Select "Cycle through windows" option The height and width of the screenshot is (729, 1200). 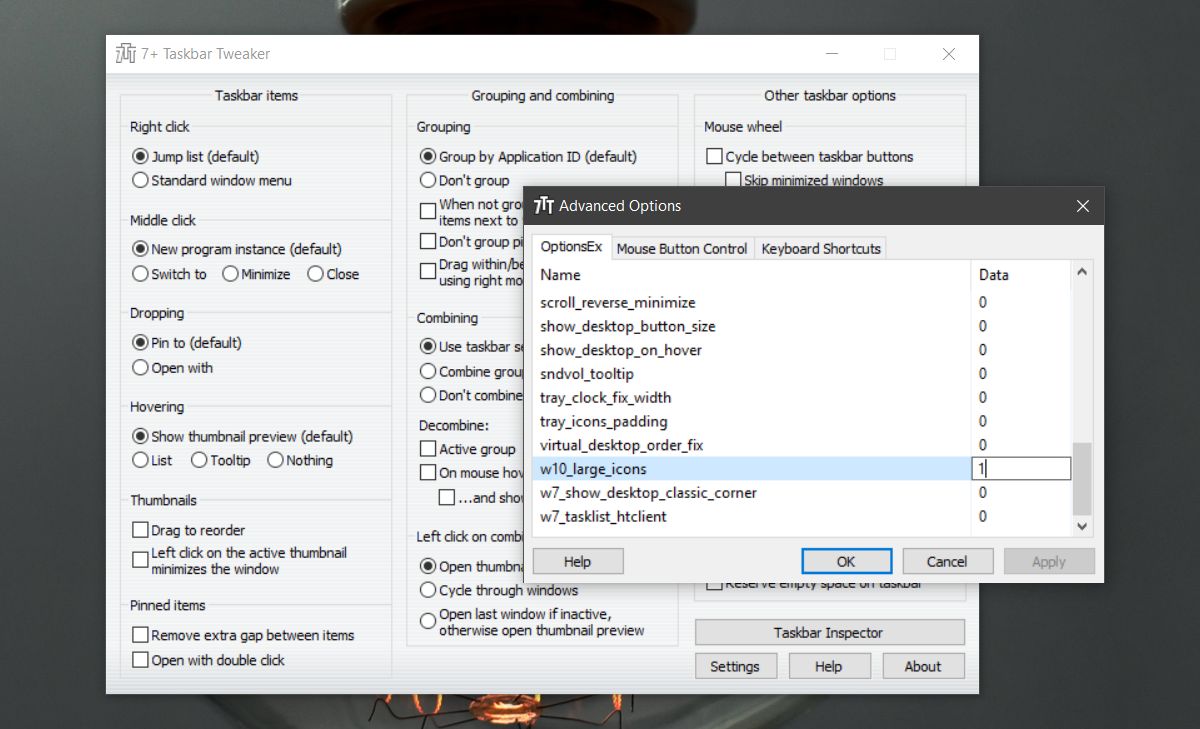click(x=428, y=590)
